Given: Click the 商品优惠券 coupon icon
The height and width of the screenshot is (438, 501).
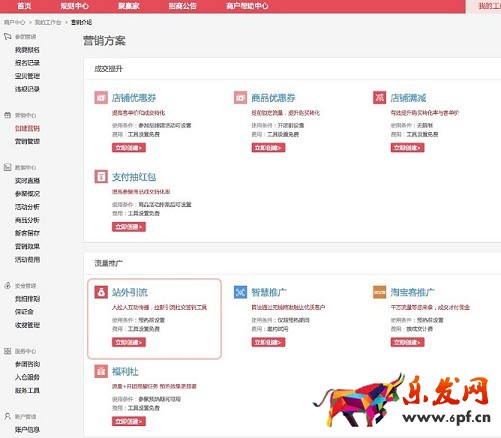Looking at the screenshot, I should (240, 98).
